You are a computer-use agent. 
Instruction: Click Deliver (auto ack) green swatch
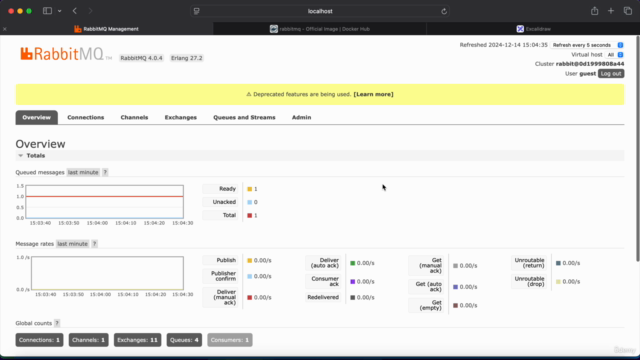coord(353,263)
